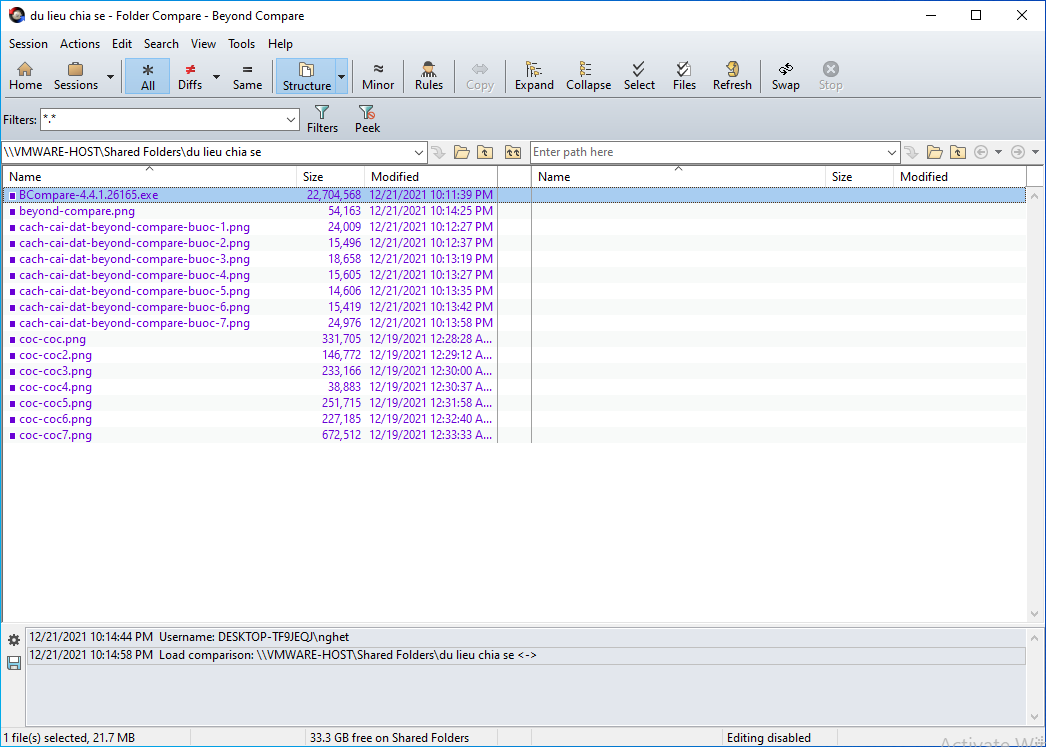Open the Actions menu
The height and width of the screenshot is (747, 1046).
tap(79, 44)
